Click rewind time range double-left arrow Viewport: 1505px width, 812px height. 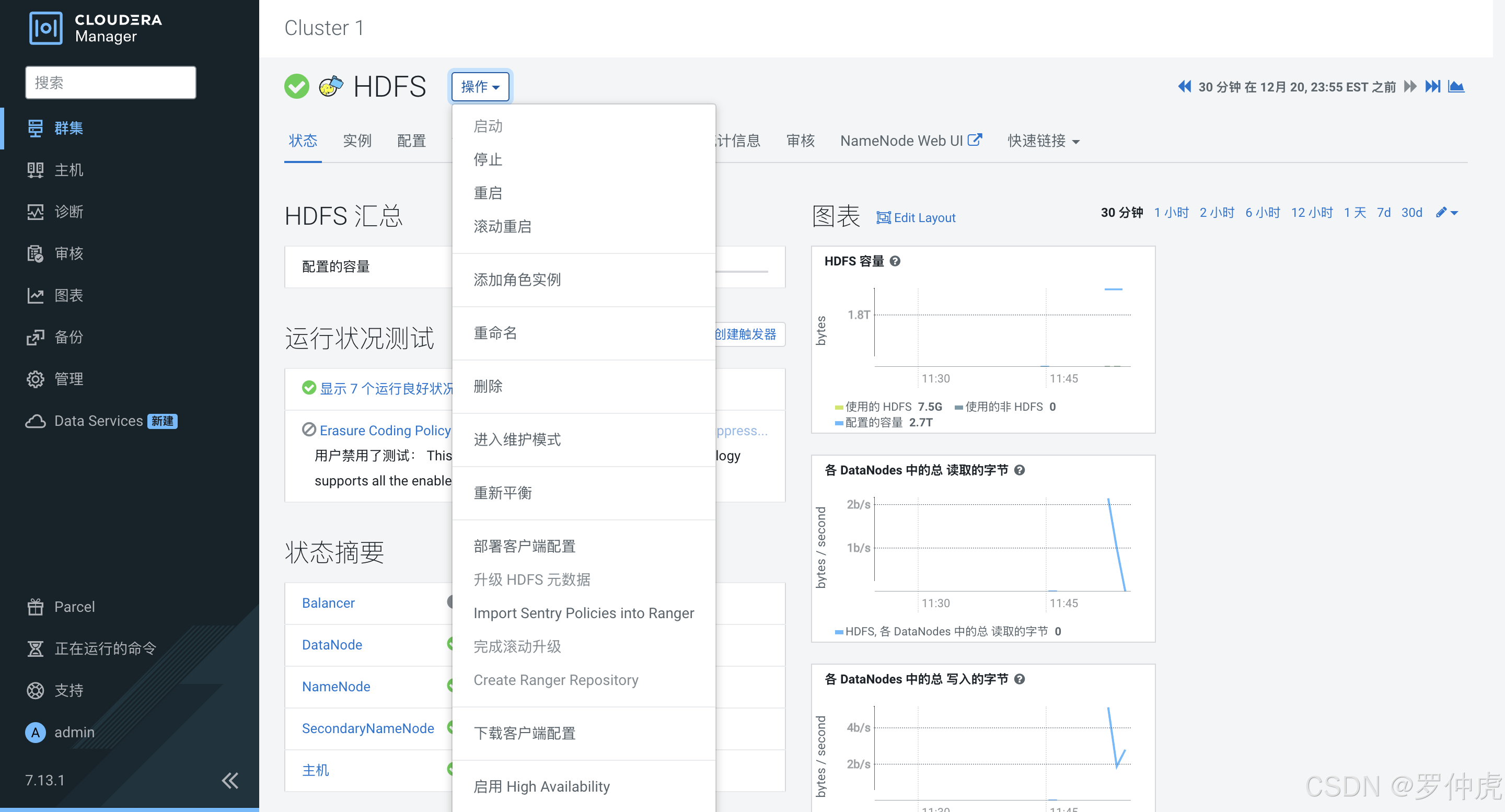pos(1184,87)
